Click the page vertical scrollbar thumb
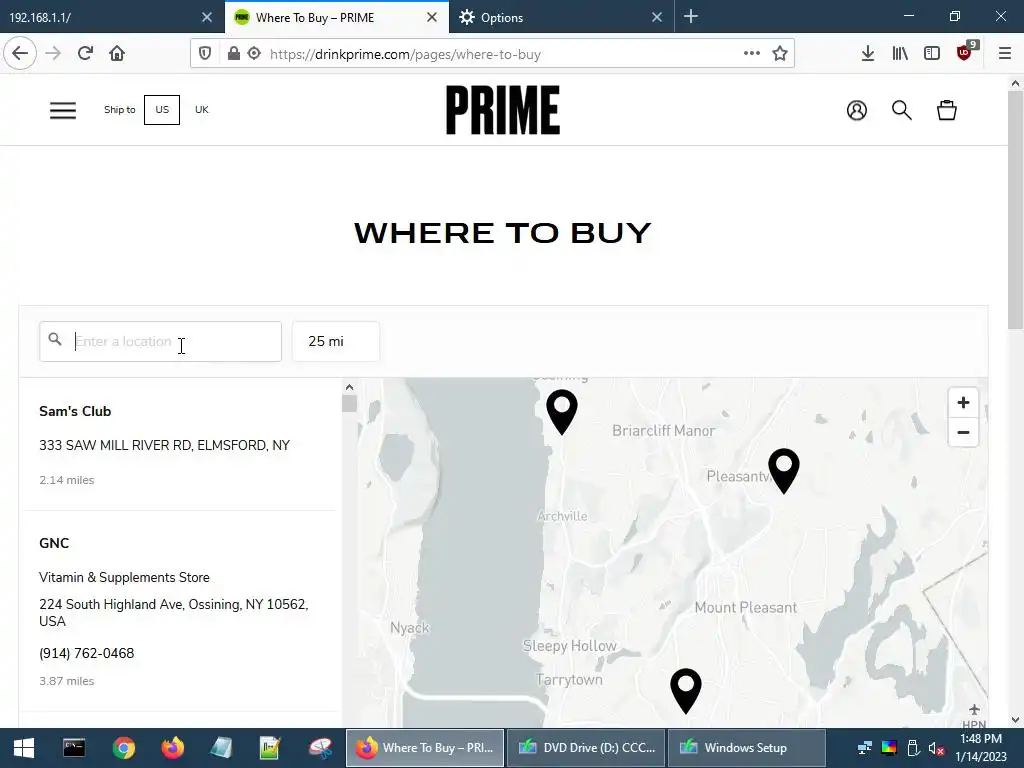The height and width of the screenshot is (768, 1024). pos(1015,209)
